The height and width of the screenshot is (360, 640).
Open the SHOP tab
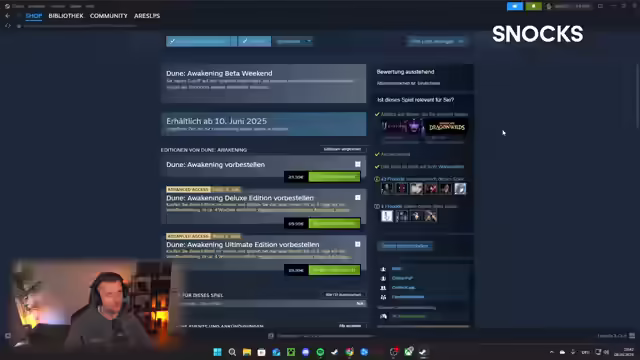[33, 16]
